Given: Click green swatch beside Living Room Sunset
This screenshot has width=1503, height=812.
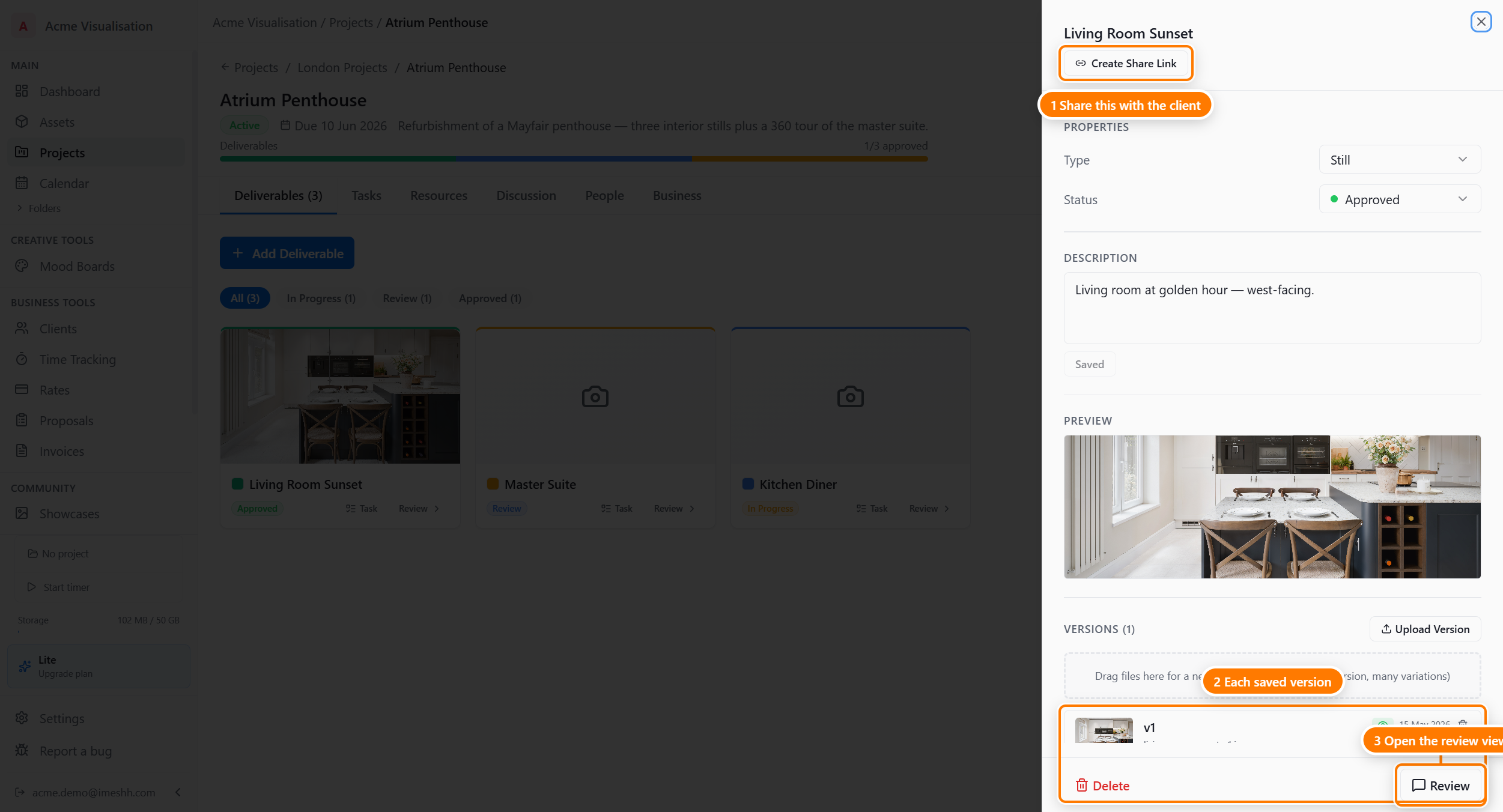Looking at the screenshot, I should coord(237,484).
